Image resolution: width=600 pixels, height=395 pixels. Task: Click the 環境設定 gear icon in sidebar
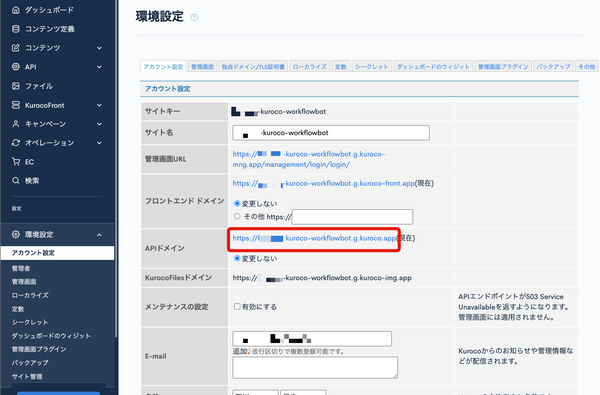pyautogui.click(x=16, y=234)
